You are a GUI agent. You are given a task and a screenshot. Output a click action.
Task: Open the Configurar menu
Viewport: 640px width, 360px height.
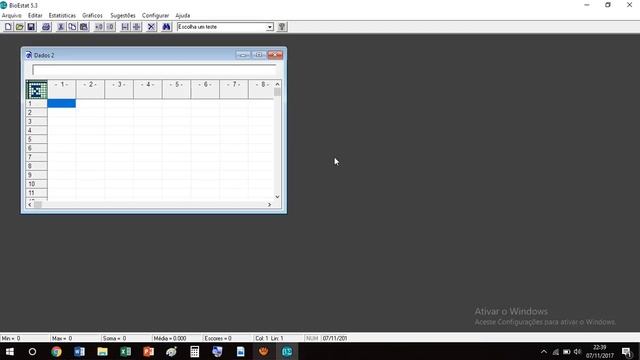coord(155,16)
